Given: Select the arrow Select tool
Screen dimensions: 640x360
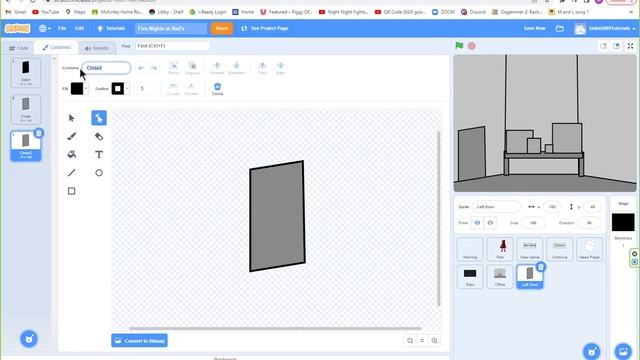Looking at the screenshot, I should (x=71, y=118).
